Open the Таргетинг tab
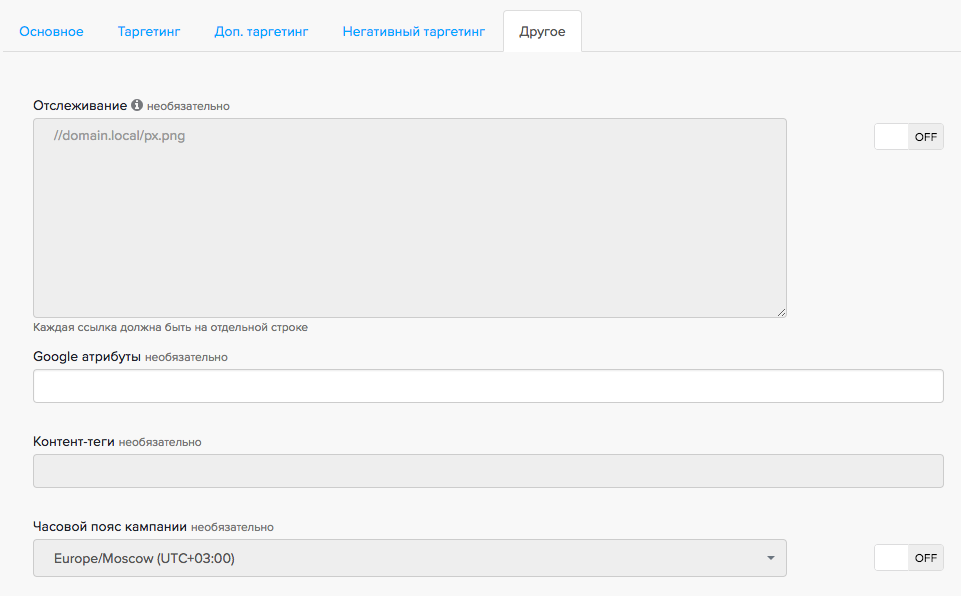961x596 pixels. coord(149,31)
